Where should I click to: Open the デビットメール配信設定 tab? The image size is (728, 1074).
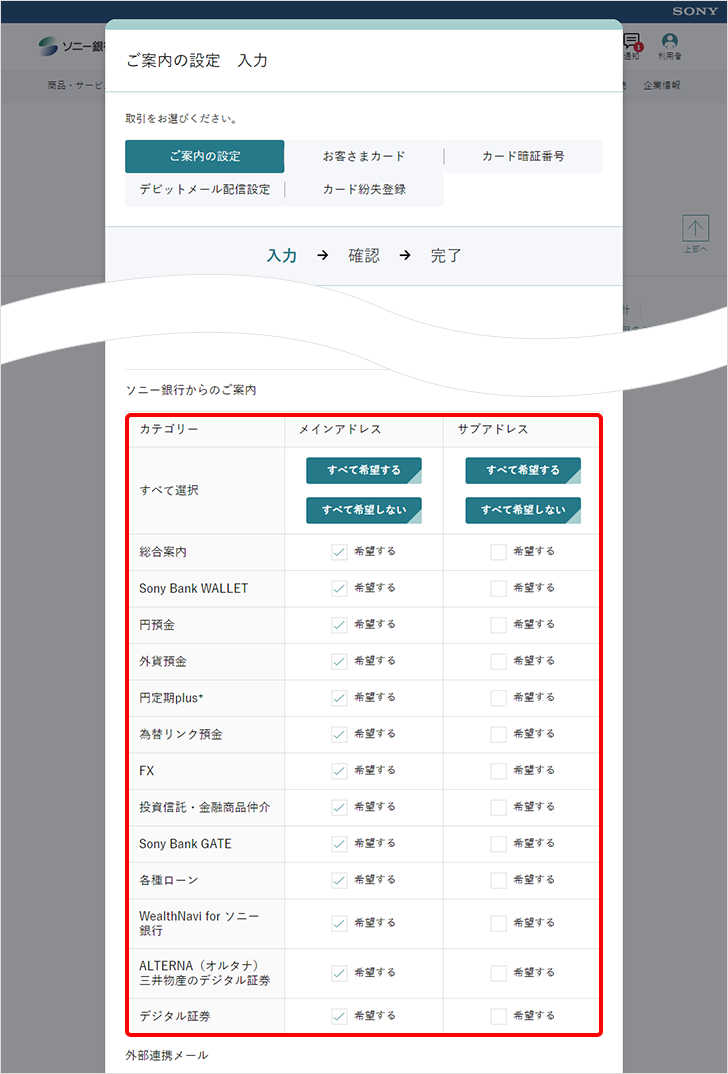204,189
